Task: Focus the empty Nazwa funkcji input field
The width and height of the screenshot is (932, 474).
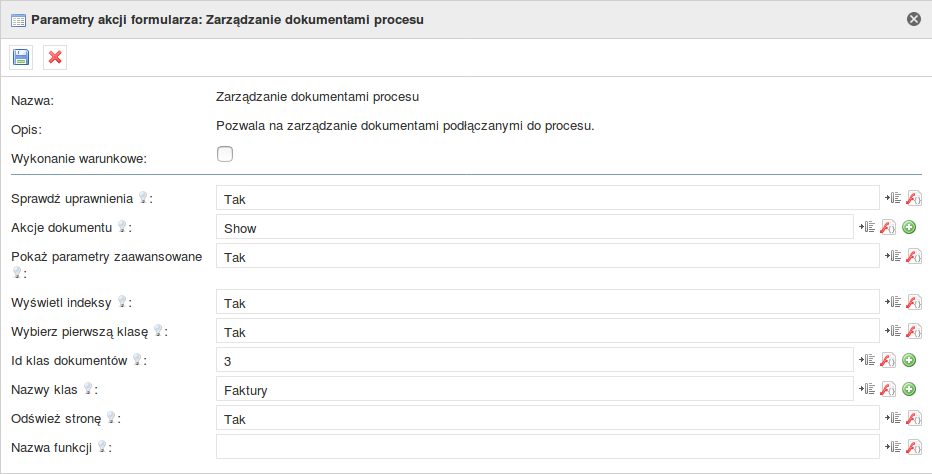Action: (547, 447)
